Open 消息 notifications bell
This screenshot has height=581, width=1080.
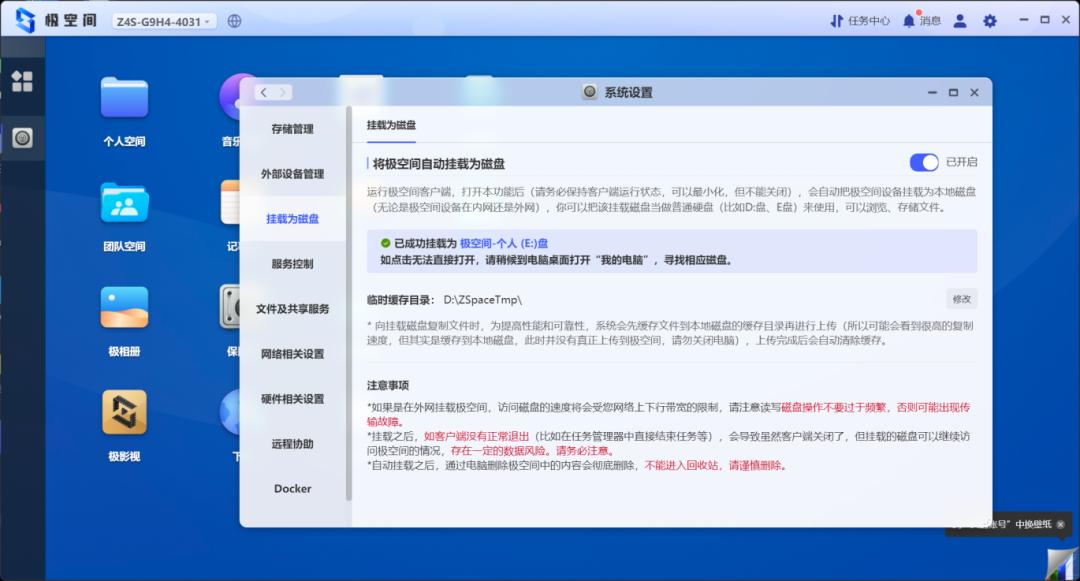[922, 21]
